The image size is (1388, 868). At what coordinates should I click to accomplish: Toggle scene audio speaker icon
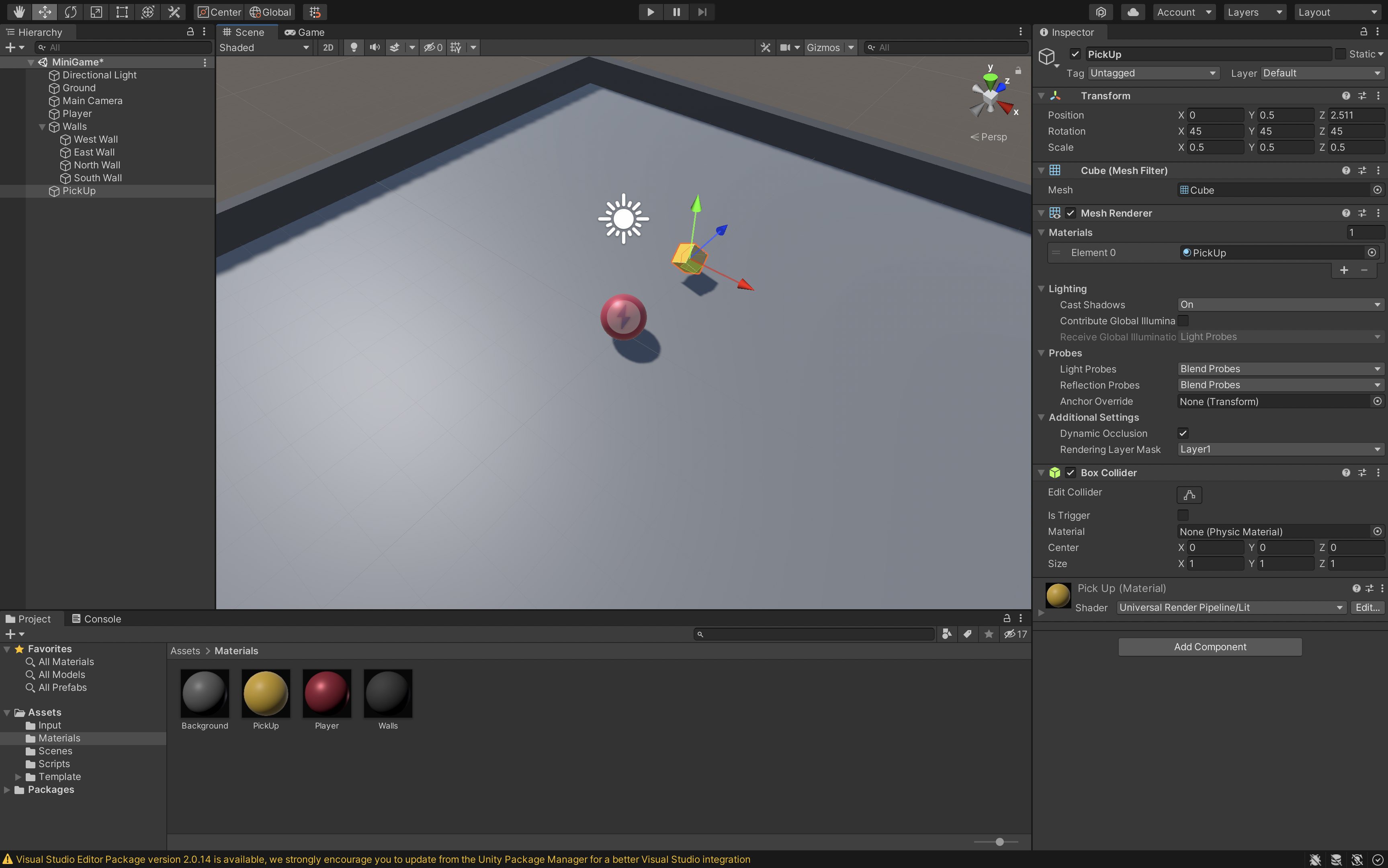[374, 48]
